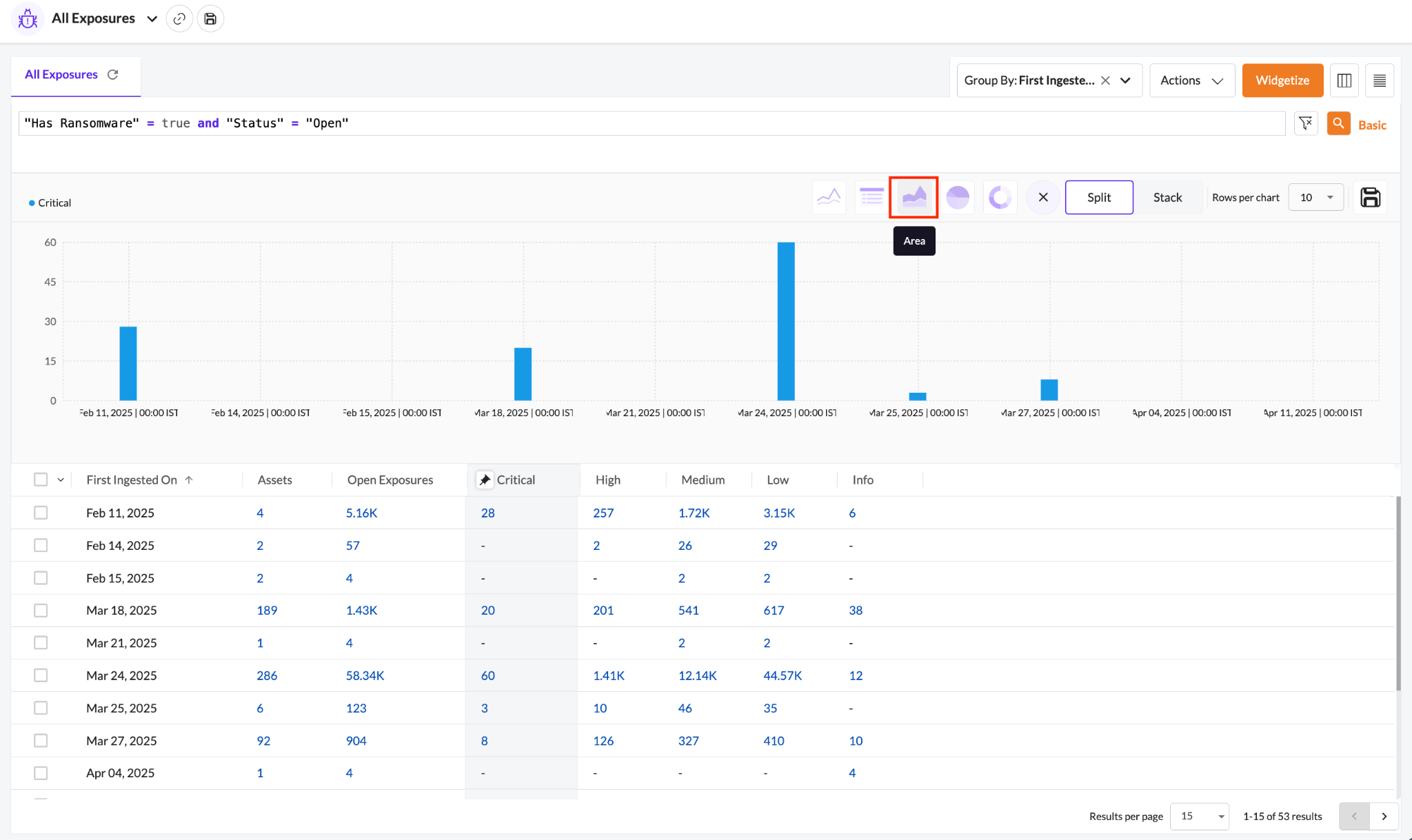Clear filters with the funnel icon

[1306, 123]
